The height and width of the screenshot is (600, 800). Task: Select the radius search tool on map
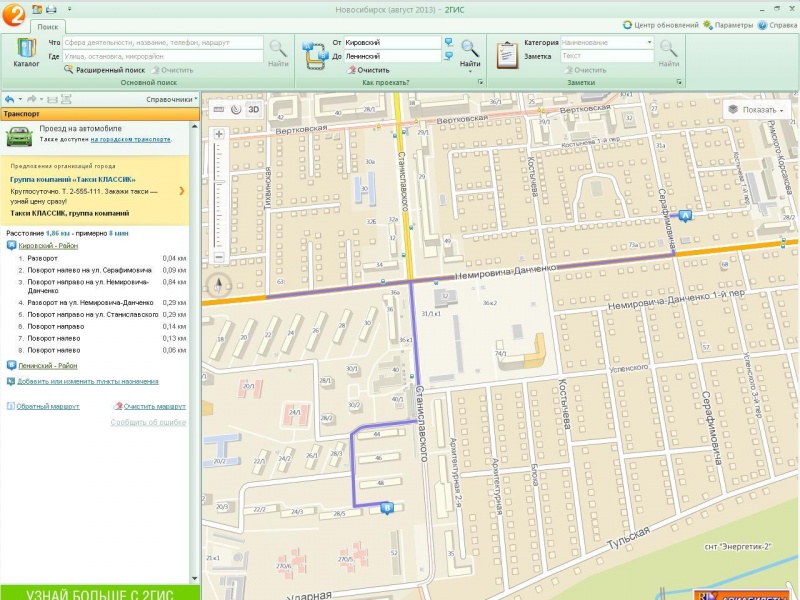coord(236,109)
